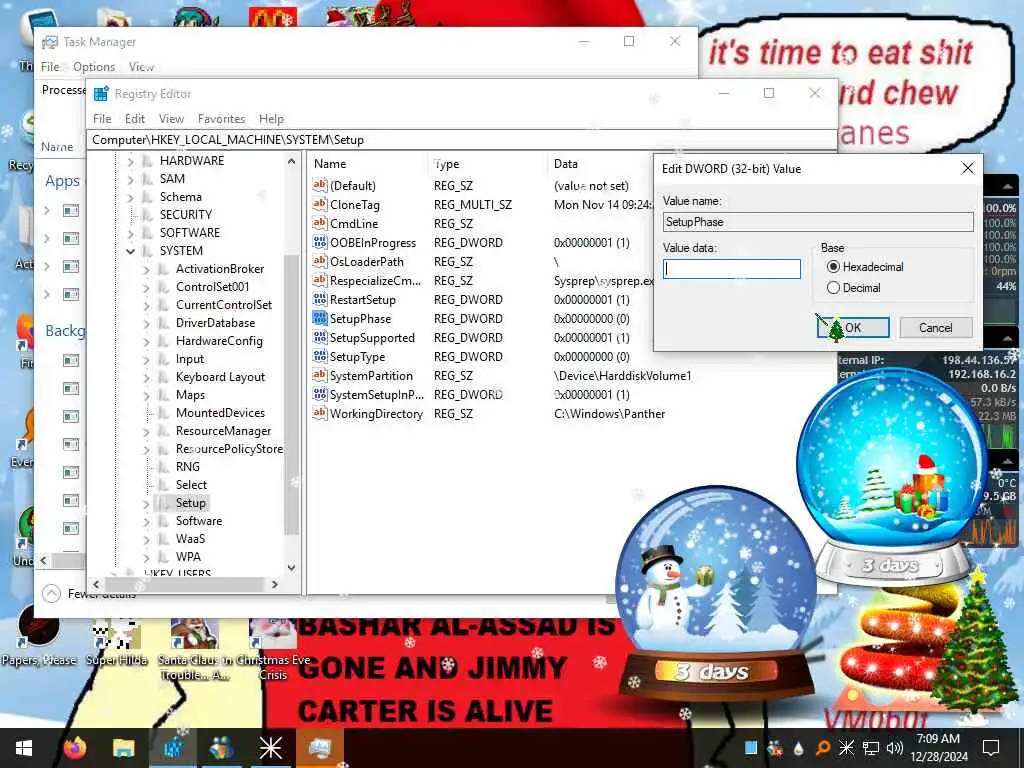Viewport: 1024px width, 768px height.
Task: Select the Decimal base radio button
Action: [833, 287]
